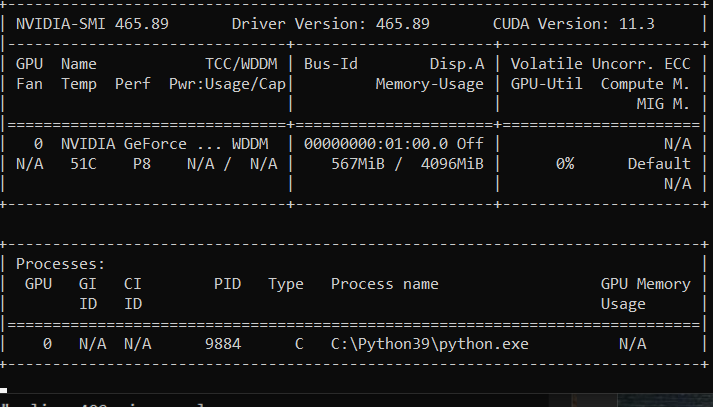This screenshot has height=407, width=713.
Task: Click the Memory-Usage column header
Action: click(429, 84)
